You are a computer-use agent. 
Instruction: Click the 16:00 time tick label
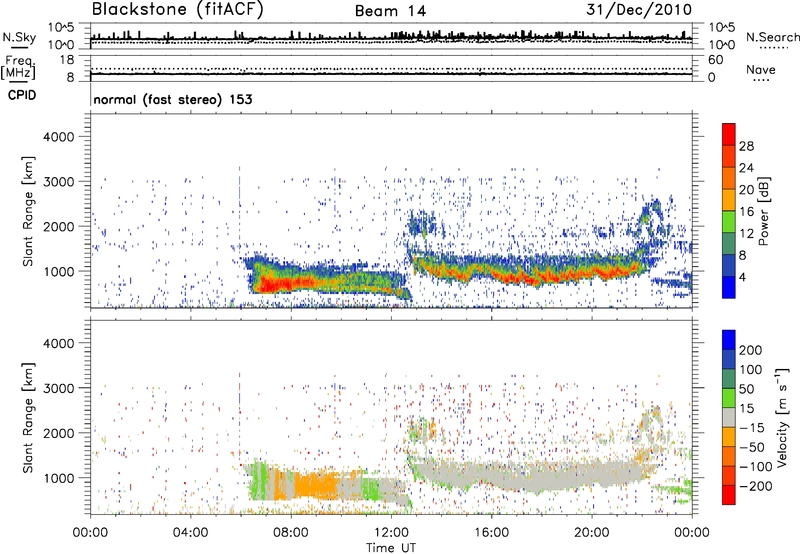tap(491, 533)
